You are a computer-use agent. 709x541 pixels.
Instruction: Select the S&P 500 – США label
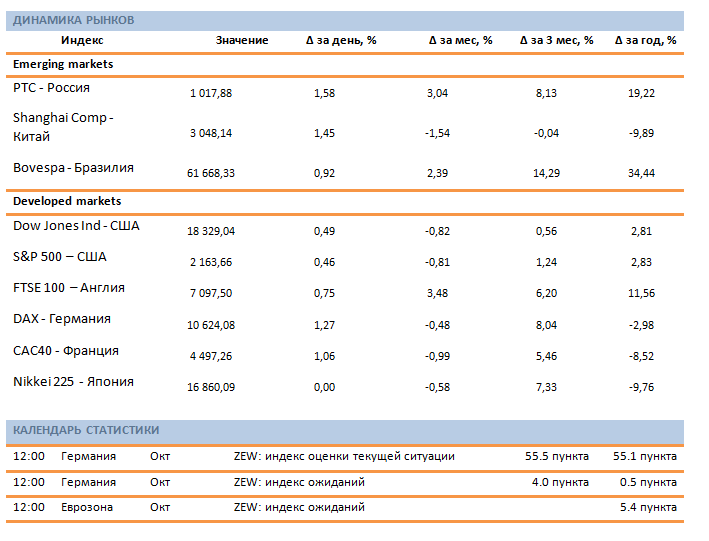[59, 257]
